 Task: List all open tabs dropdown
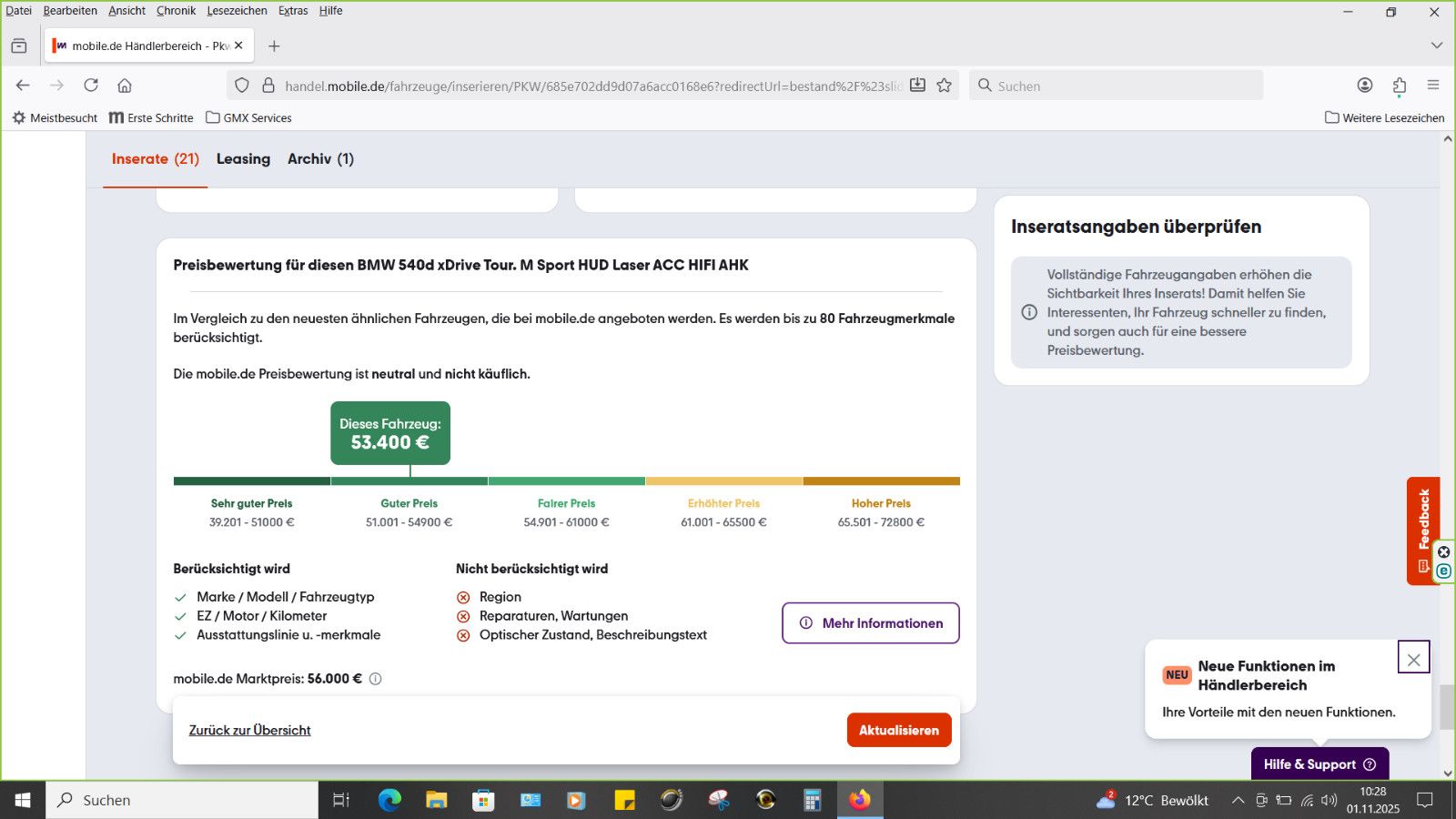1437,45
